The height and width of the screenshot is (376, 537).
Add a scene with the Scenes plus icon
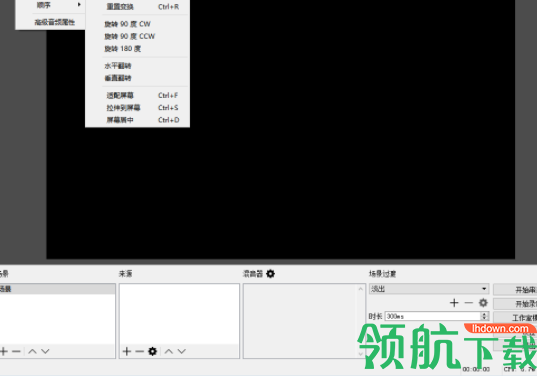click(x=4, y=351)
